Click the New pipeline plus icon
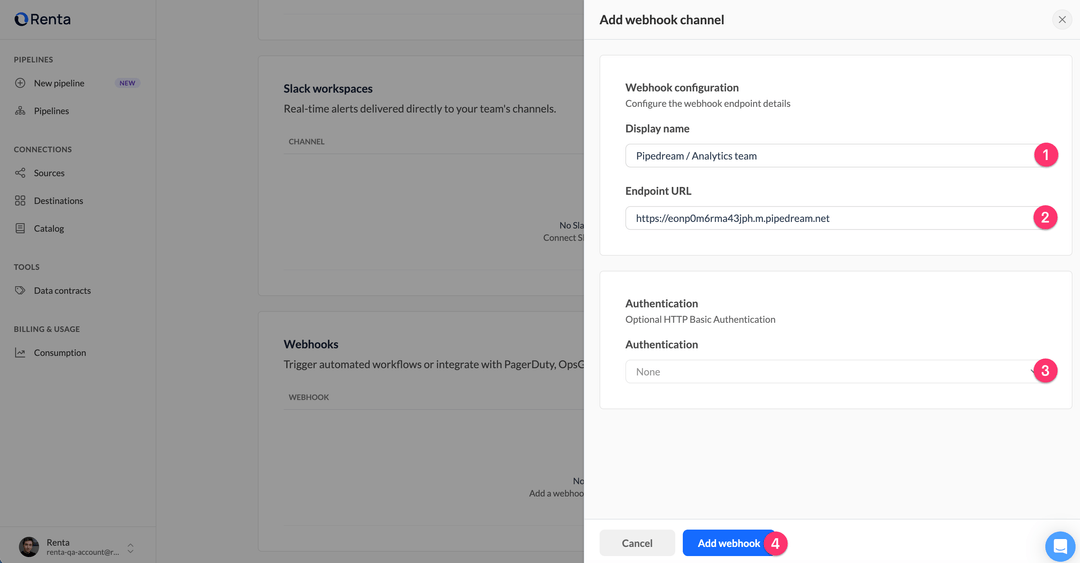 pyautogui.click(x=20, y=83)
